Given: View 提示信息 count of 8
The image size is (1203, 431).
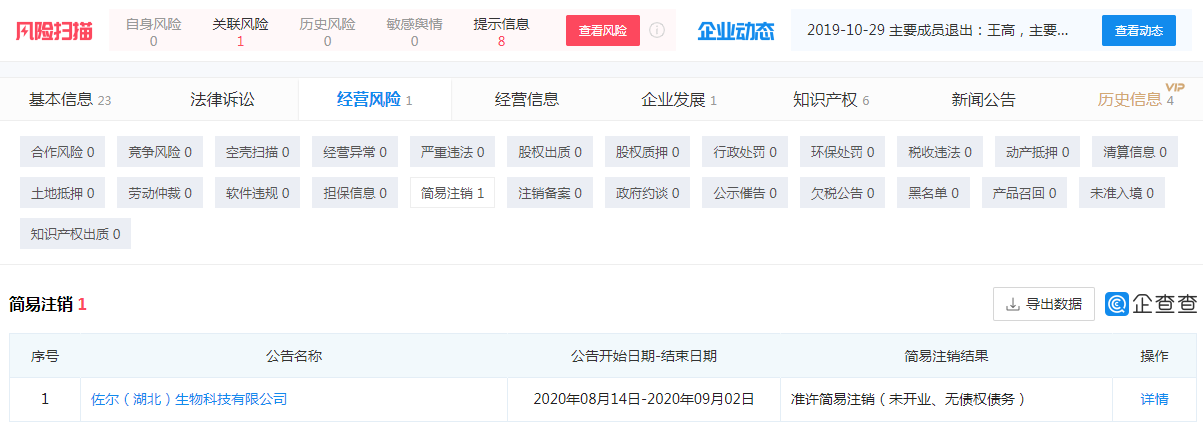Looking at the screenshot, I should pyautogui.click(x=501, y=32).
